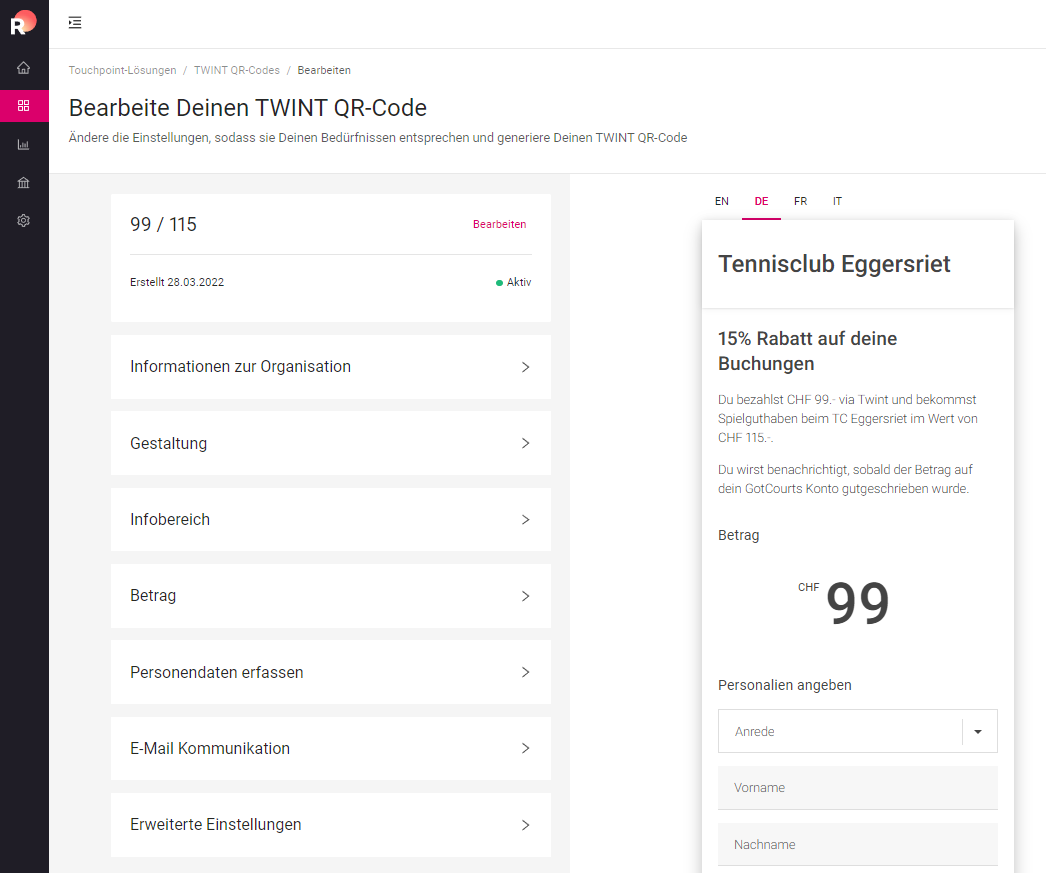Expand Personendaten erfassen section
Image resolution: width=1046 pixels, height=873 pixels.
click(331, 672)
